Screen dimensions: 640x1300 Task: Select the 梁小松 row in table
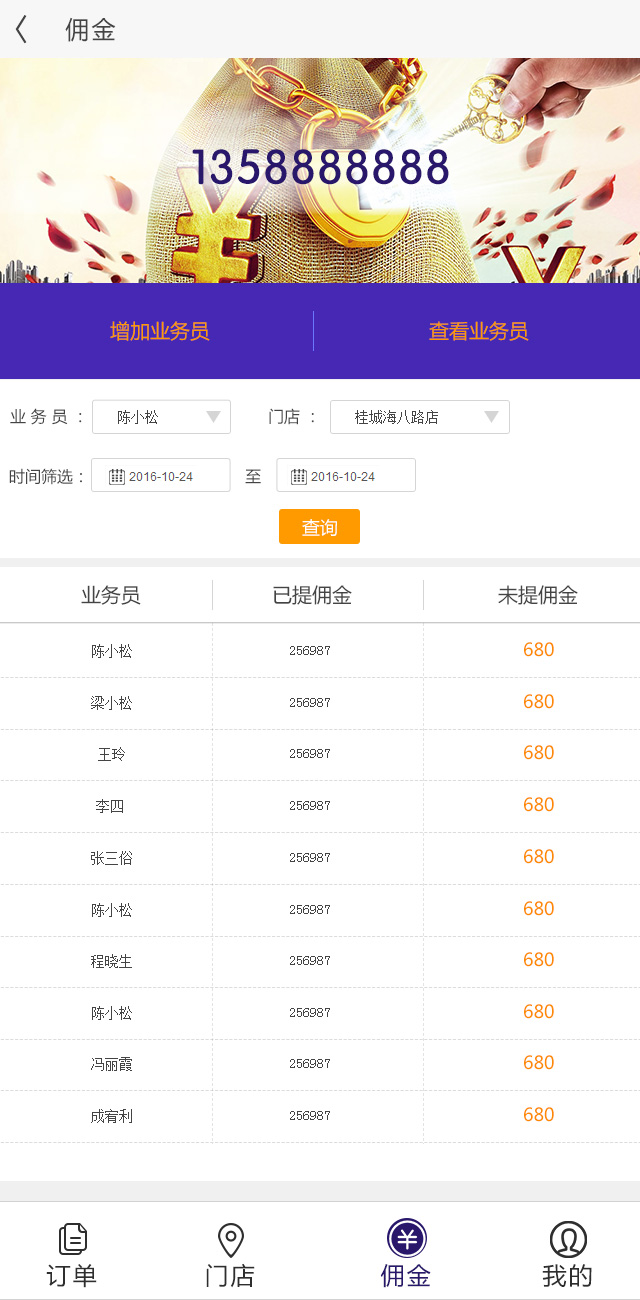coord(111,703)
